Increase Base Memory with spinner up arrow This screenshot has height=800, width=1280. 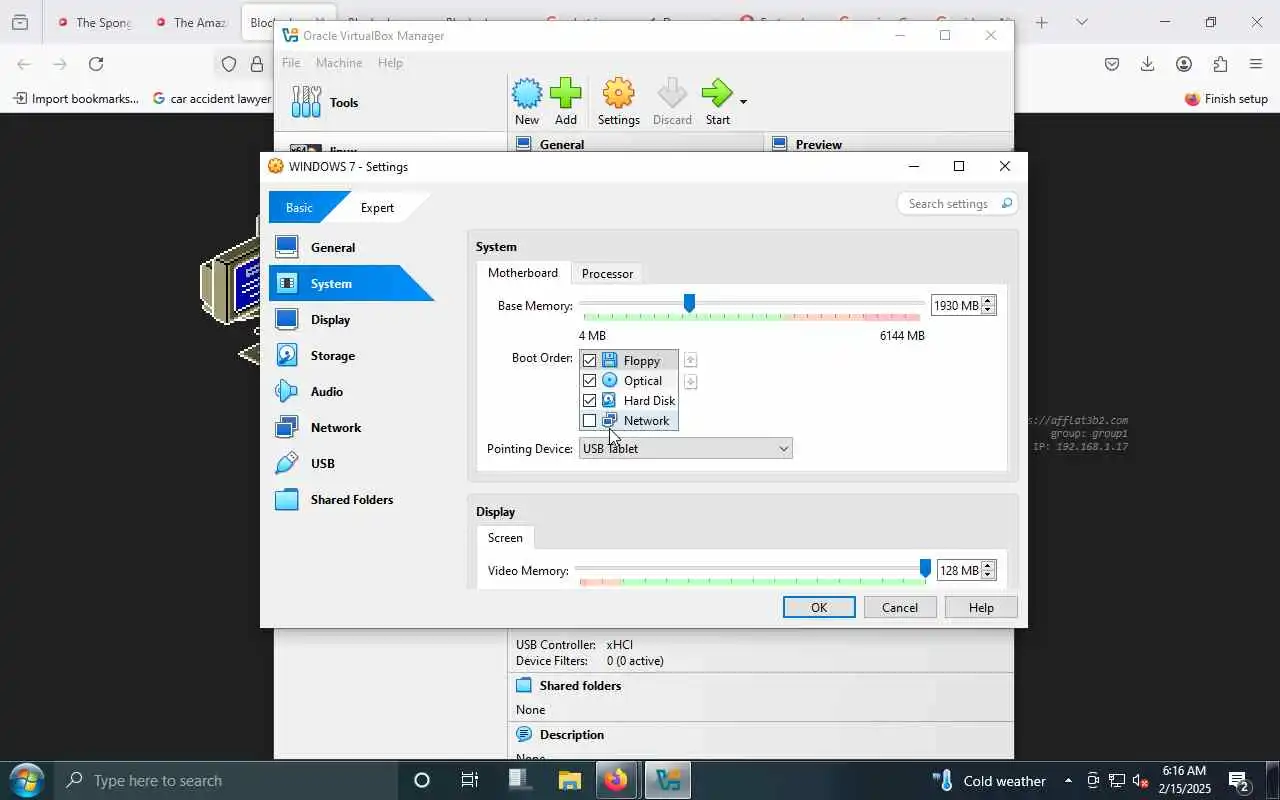pos(988,300)
